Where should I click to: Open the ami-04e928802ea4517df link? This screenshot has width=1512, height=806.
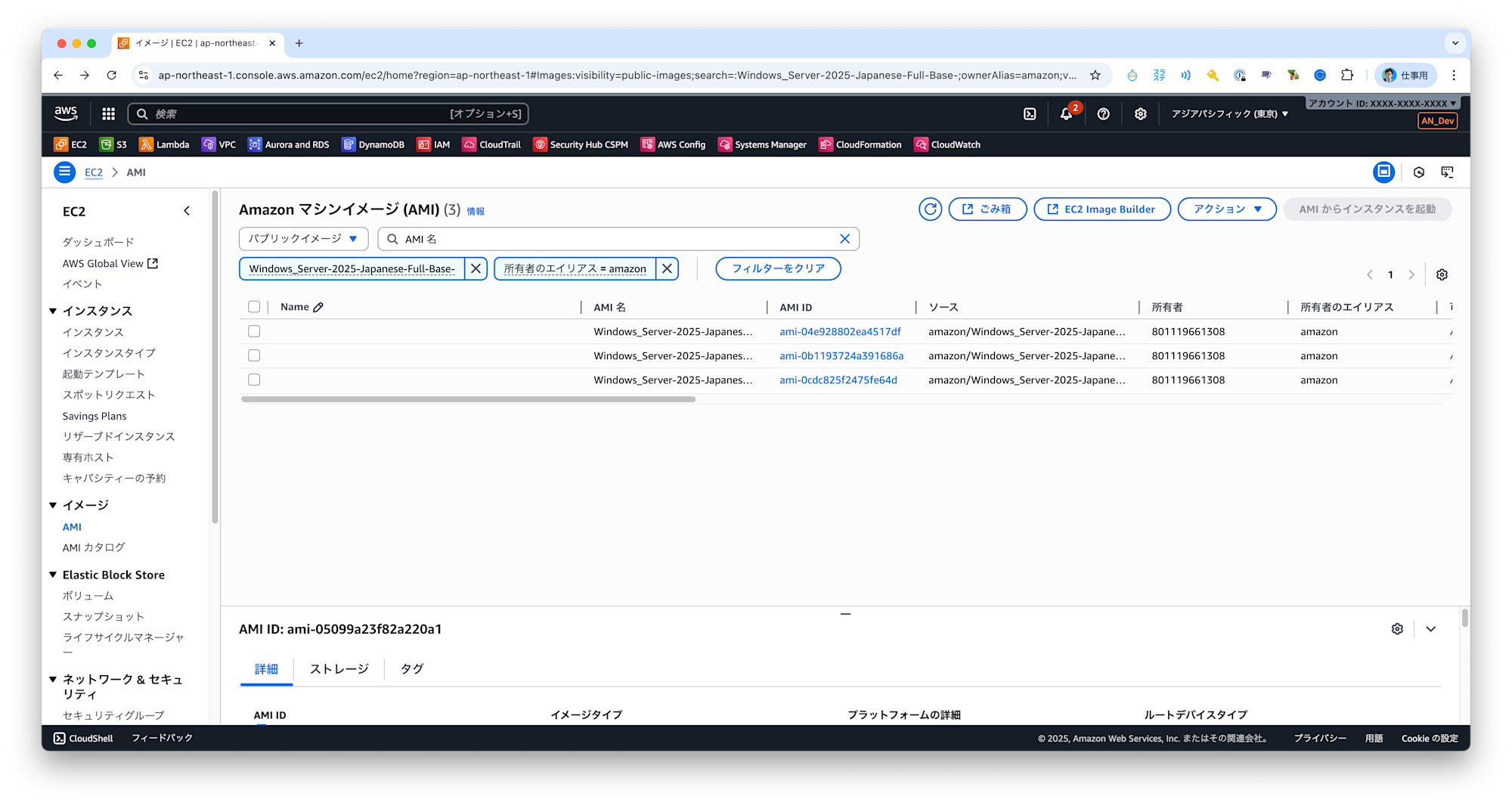(840, 331)
